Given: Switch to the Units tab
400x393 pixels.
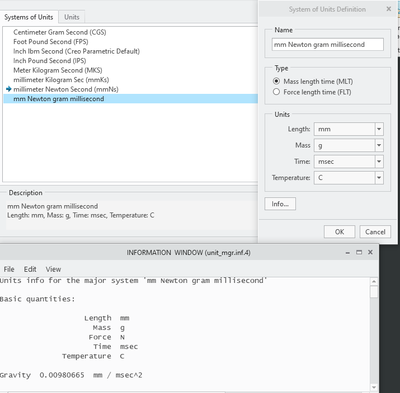Looking at the screenshot, I should click(72, 17).
